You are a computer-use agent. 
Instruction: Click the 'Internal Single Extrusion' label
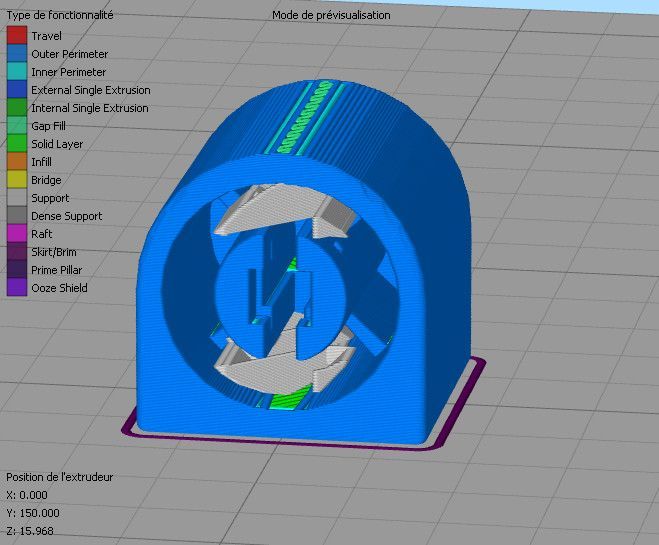[x=90, y=108]
